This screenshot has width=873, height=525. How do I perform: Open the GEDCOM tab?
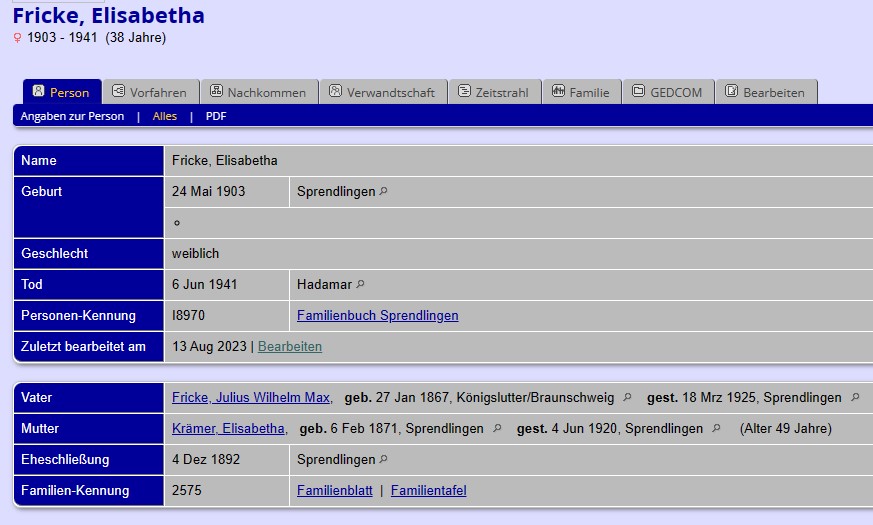tap(668, 92)
